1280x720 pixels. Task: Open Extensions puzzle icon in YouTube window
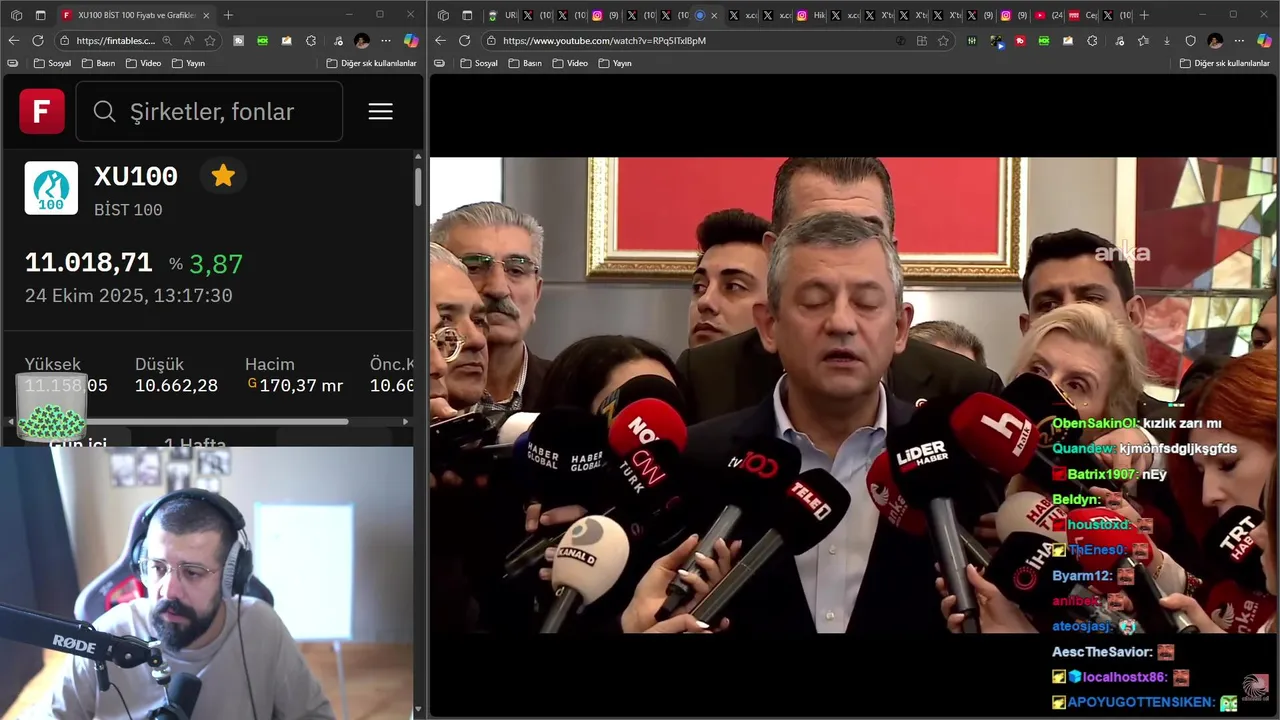click(x=1092, y=40)
